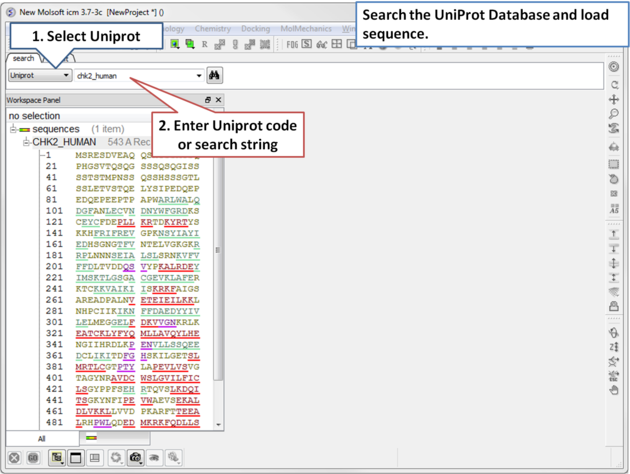
Task: Open the MolMechanics menu
Action: 305,30
